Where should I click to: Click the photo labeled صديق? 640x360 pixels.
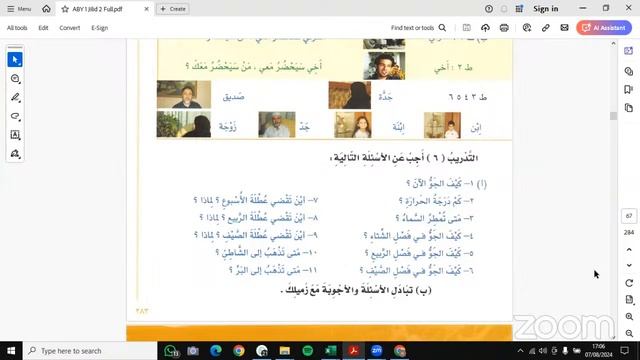coord(184,94)
